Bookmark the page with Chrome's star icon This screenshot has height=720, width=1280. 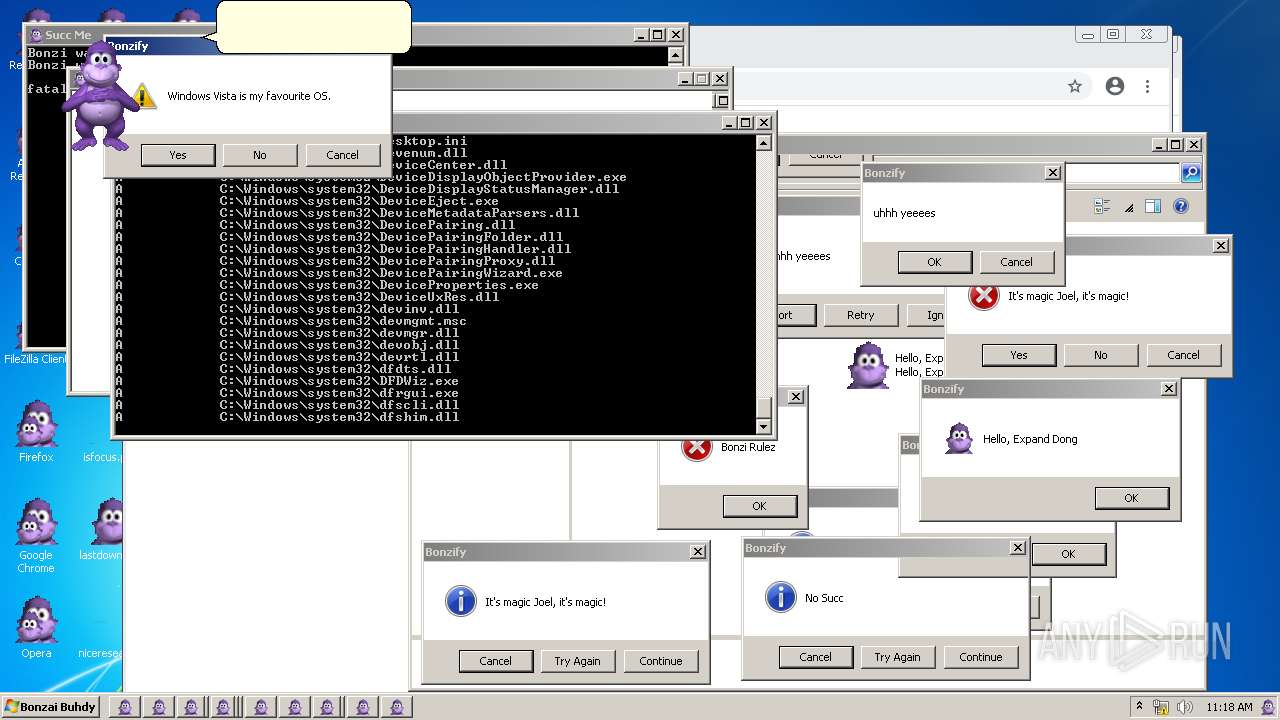(x=1075, y=86)
